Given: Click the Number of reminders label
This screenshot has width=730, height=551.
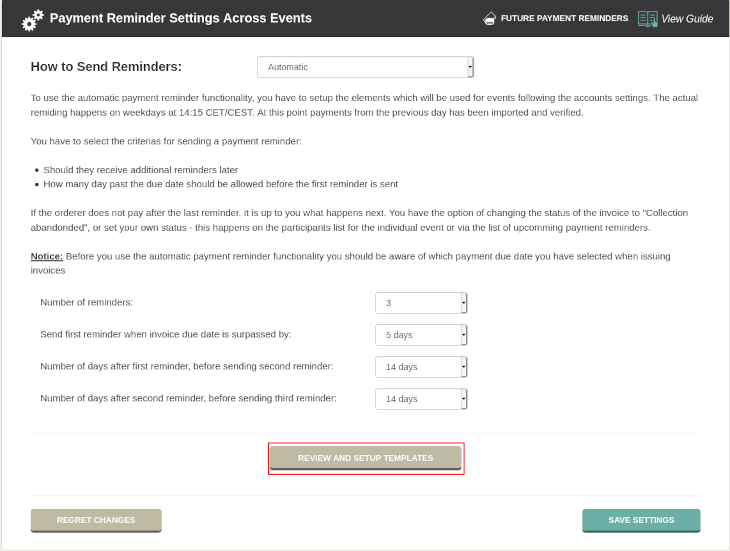Looking at the screenshot, I should 86,303.
